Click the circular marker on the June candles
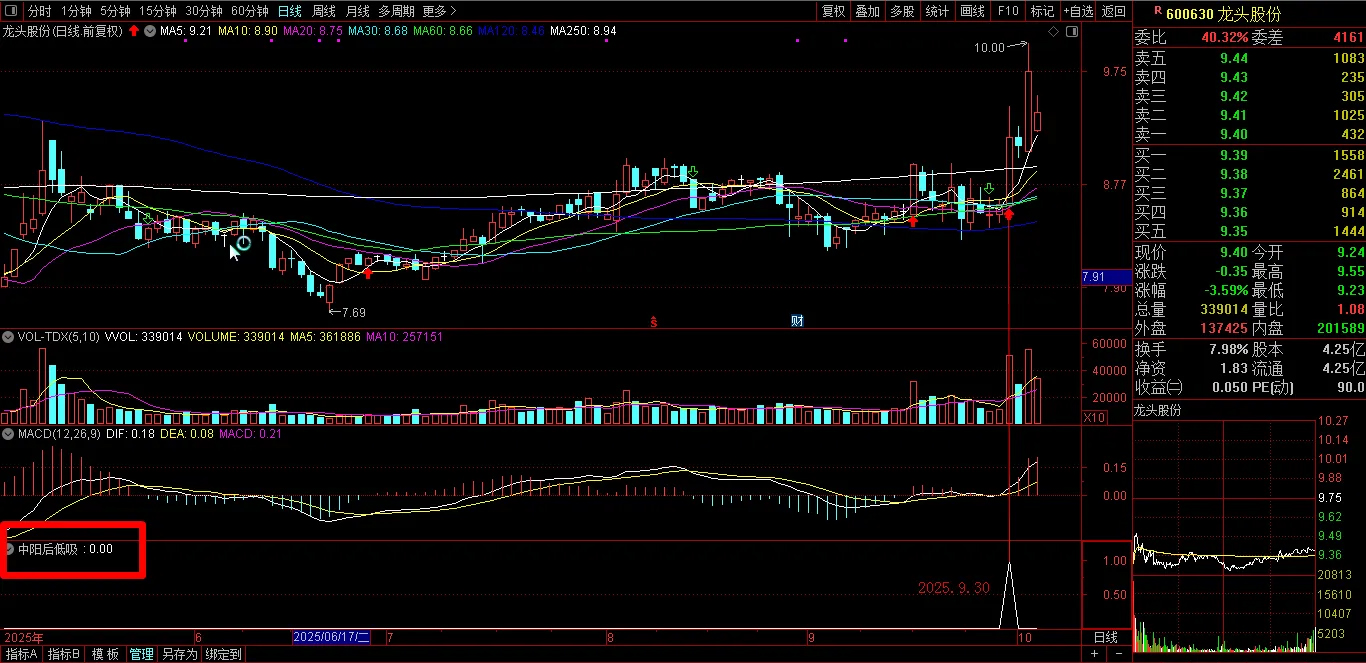This screenshot has width=1366, height=663. 243,242
